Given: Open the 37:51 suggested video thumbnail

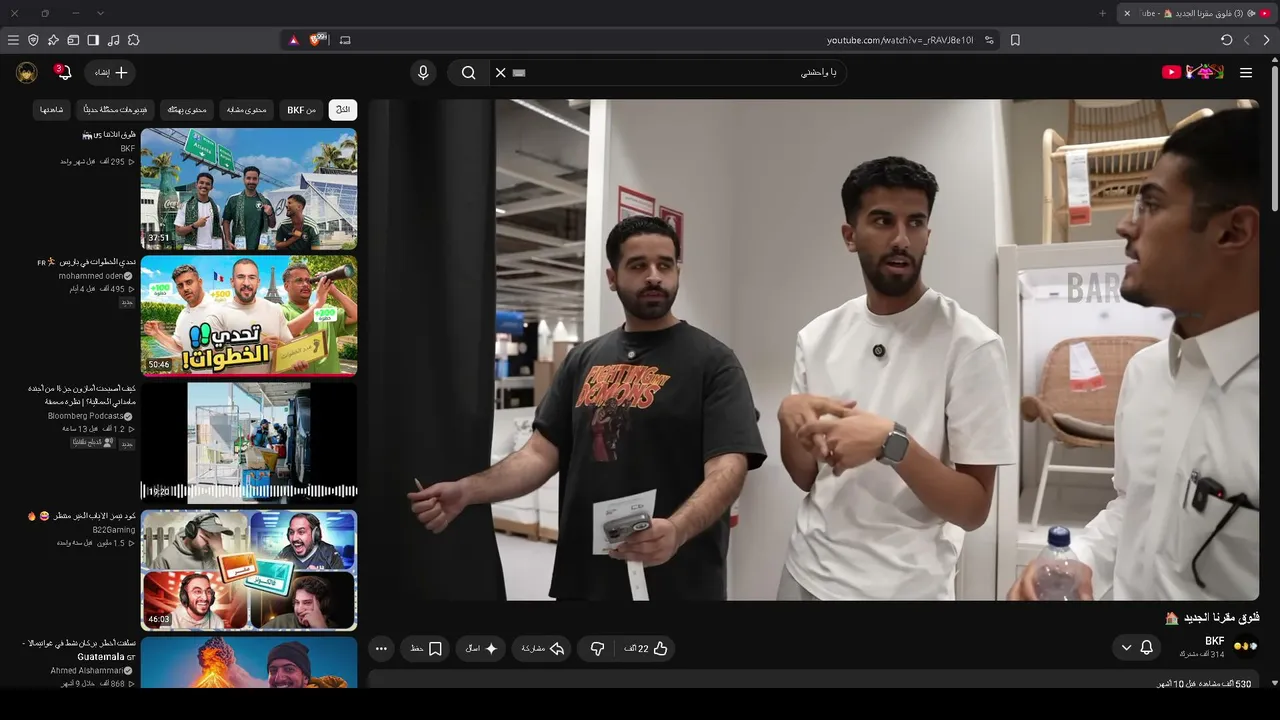Looking at the screenshot, I should click(249, 188).
